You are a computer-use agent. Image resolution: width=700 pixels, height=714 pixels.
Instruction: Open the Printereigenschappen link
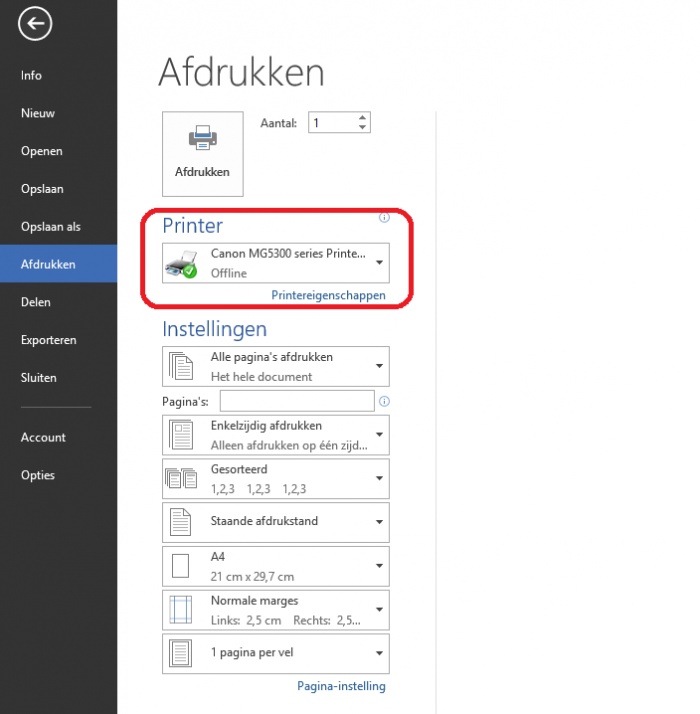point(328,295)
